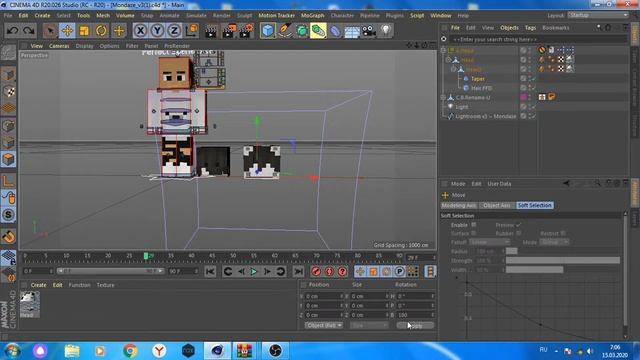Open the Falloff dropdown
The width and height of the screenshot is (640, 360).
coord(490,242)
